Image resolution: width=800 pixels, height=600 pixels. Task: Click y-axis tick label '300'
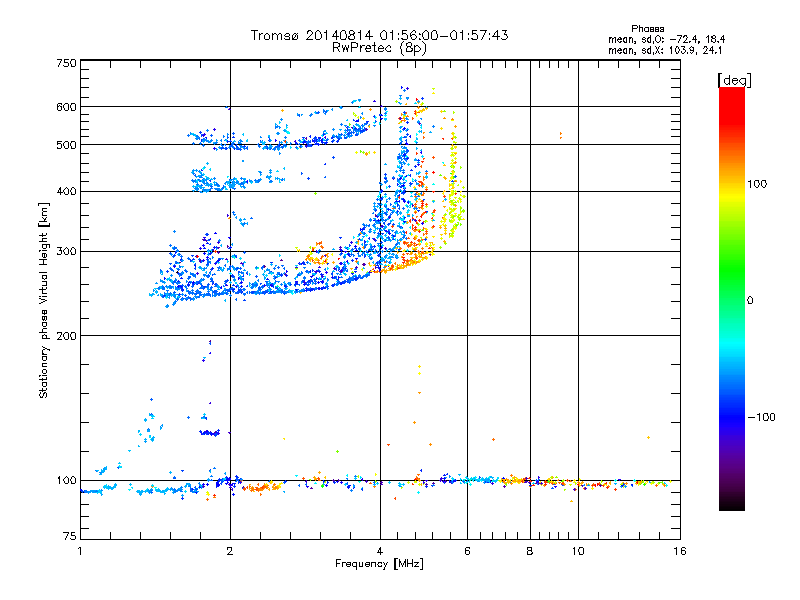66,252
